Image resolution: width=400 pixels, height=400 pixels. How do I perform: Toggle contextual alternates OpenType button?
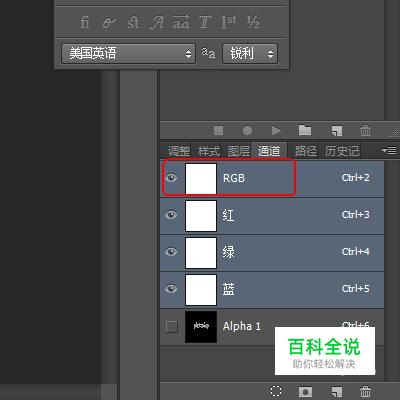tap(109, 23)
